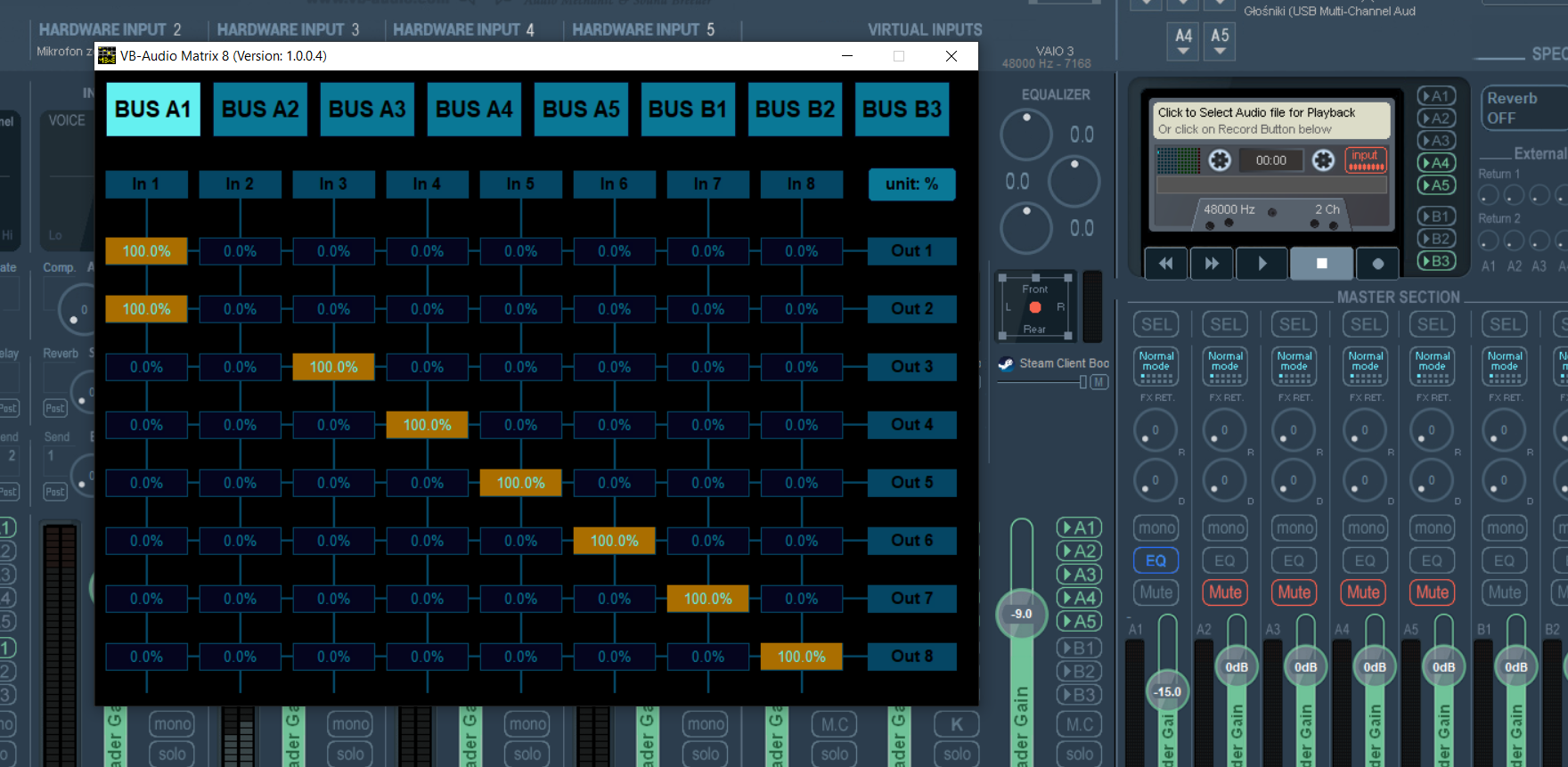
Task: Stop the cassette recorder with the stop button
Action: [1322, 264]
